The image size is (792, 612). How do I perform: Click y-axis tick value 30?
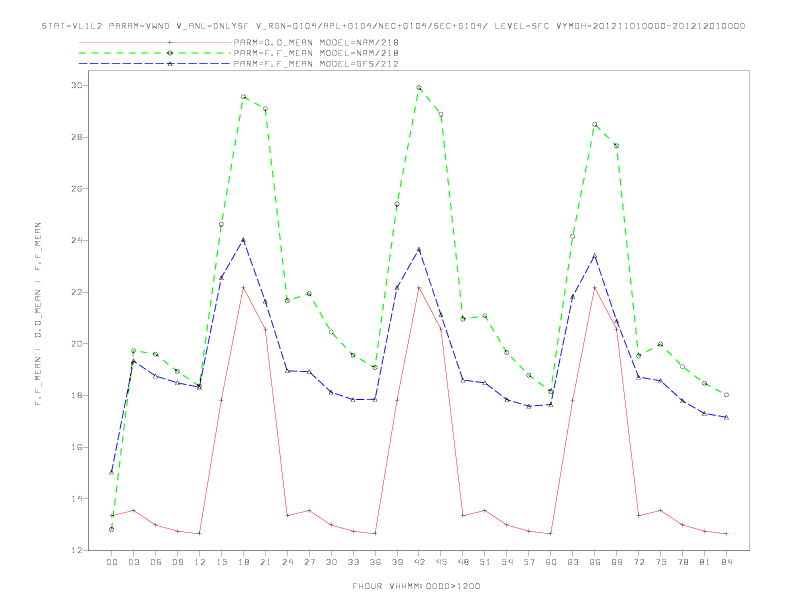pyautogui.click(x=76, y=85)
